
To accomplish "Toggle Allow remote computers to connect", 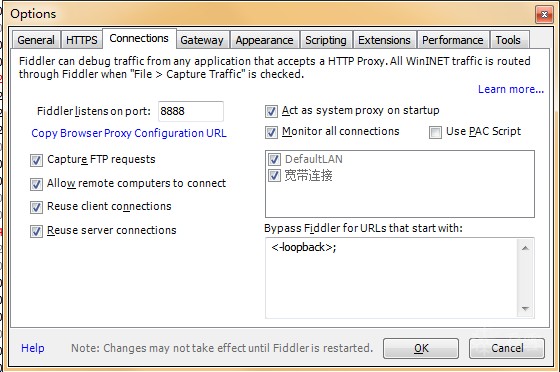I will point(36,184).
